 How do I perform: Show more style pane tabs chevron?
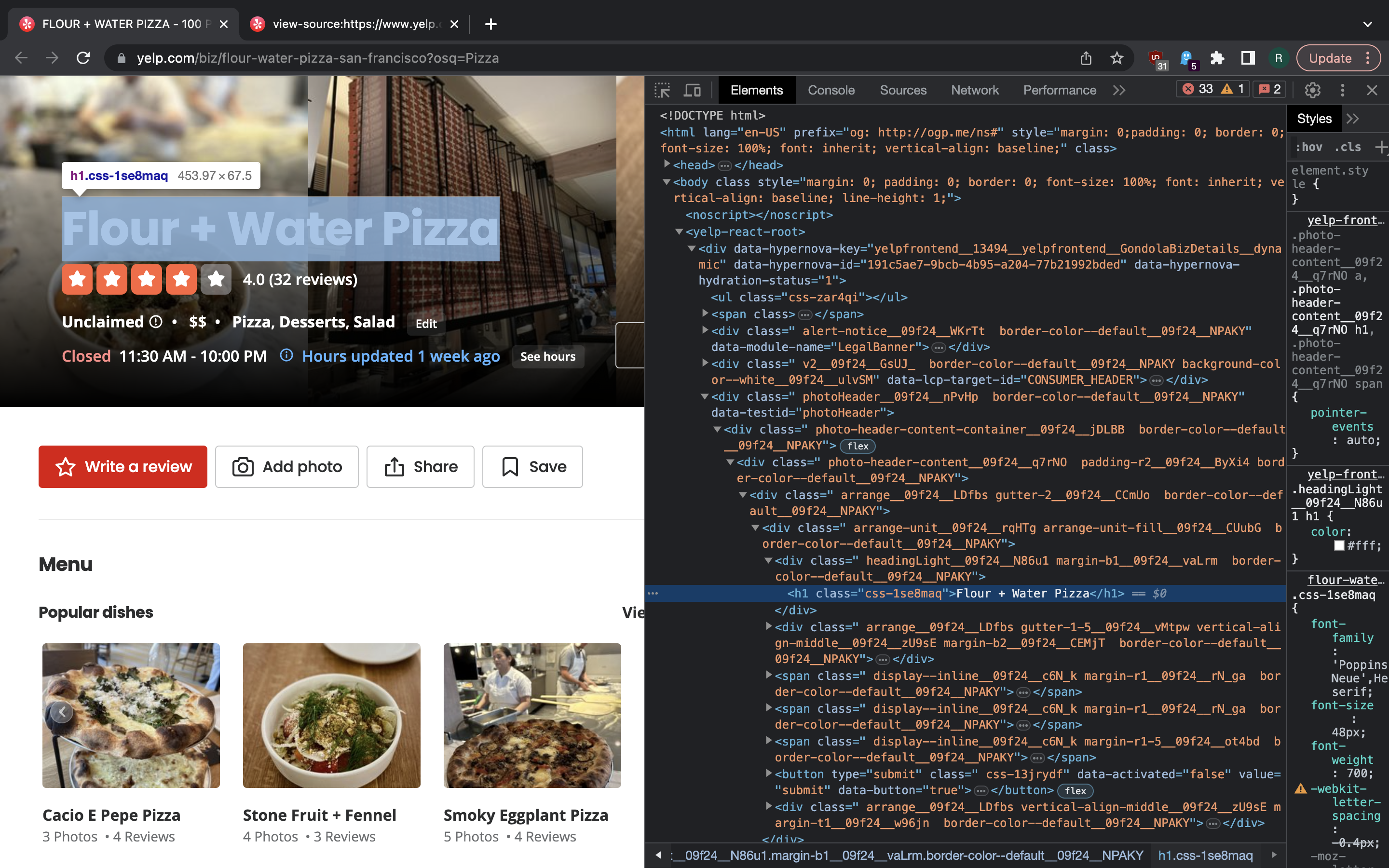point(1353,119)
